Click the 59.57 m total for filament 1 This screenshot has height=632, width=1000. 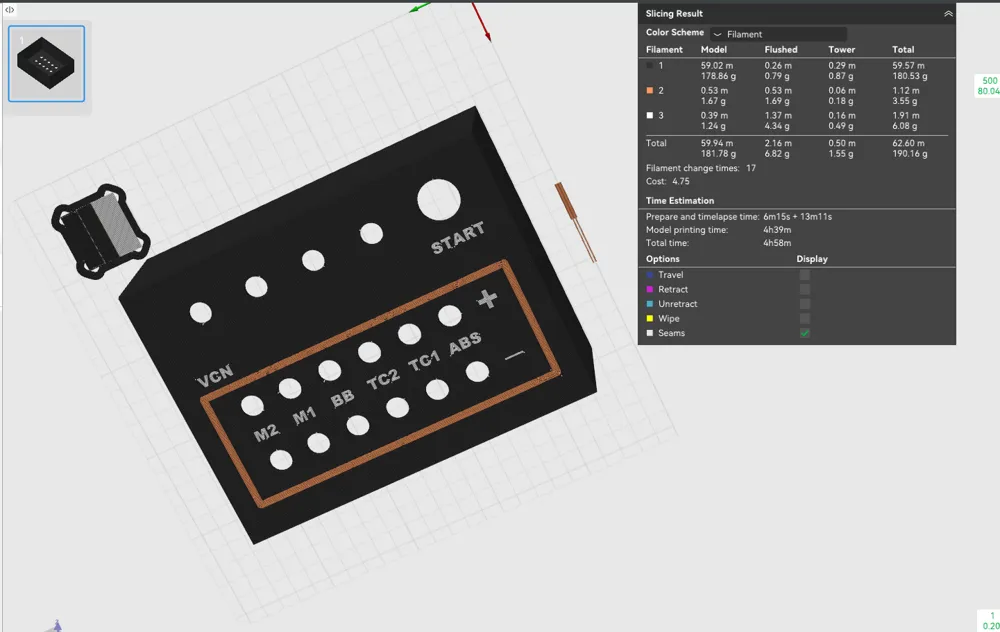click(908, 66)
